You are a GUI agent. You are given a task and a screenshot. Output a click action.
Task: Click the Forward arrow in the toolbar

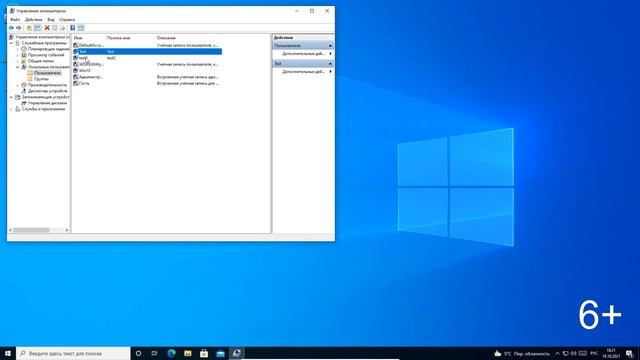[x=19, y=28]
